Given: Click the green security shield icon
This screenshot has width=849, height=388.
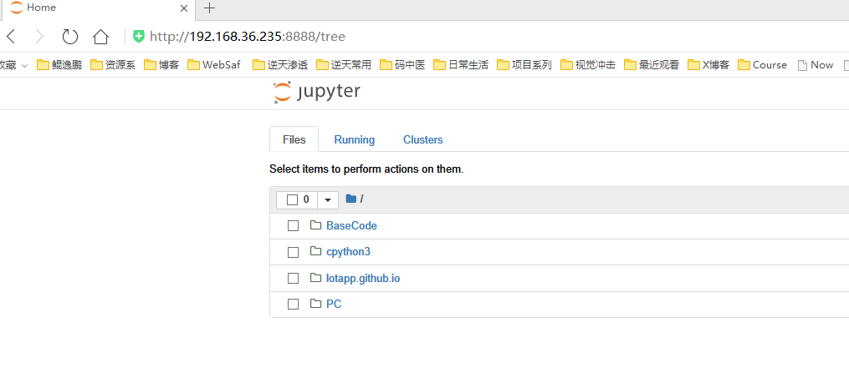Looking at the screenshot, I should (139, 36).
